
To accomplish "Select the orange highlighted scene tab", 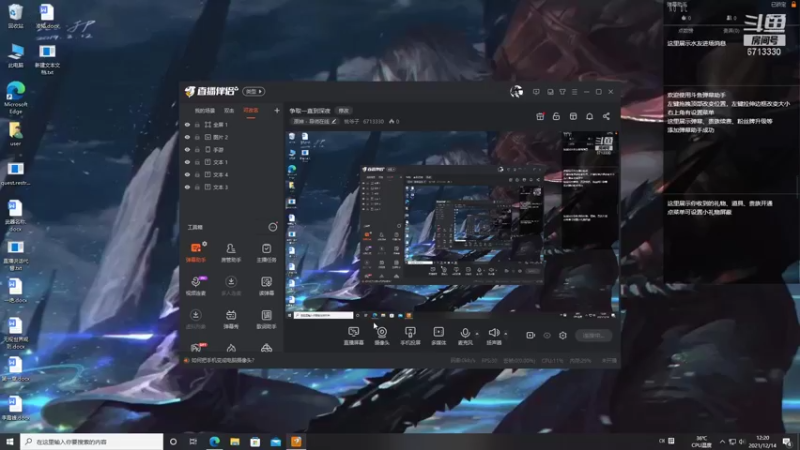I will pos(251,111).
